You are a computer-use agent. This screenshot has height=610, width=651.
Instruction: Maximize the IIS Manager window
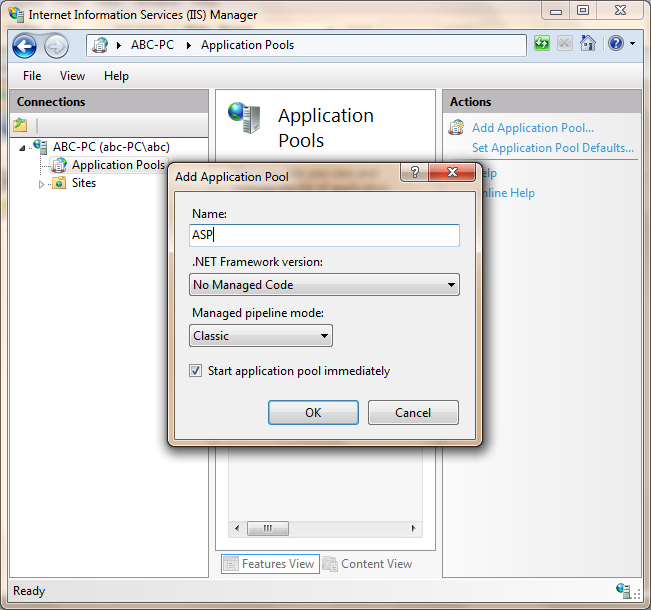(x=583, y=11)
